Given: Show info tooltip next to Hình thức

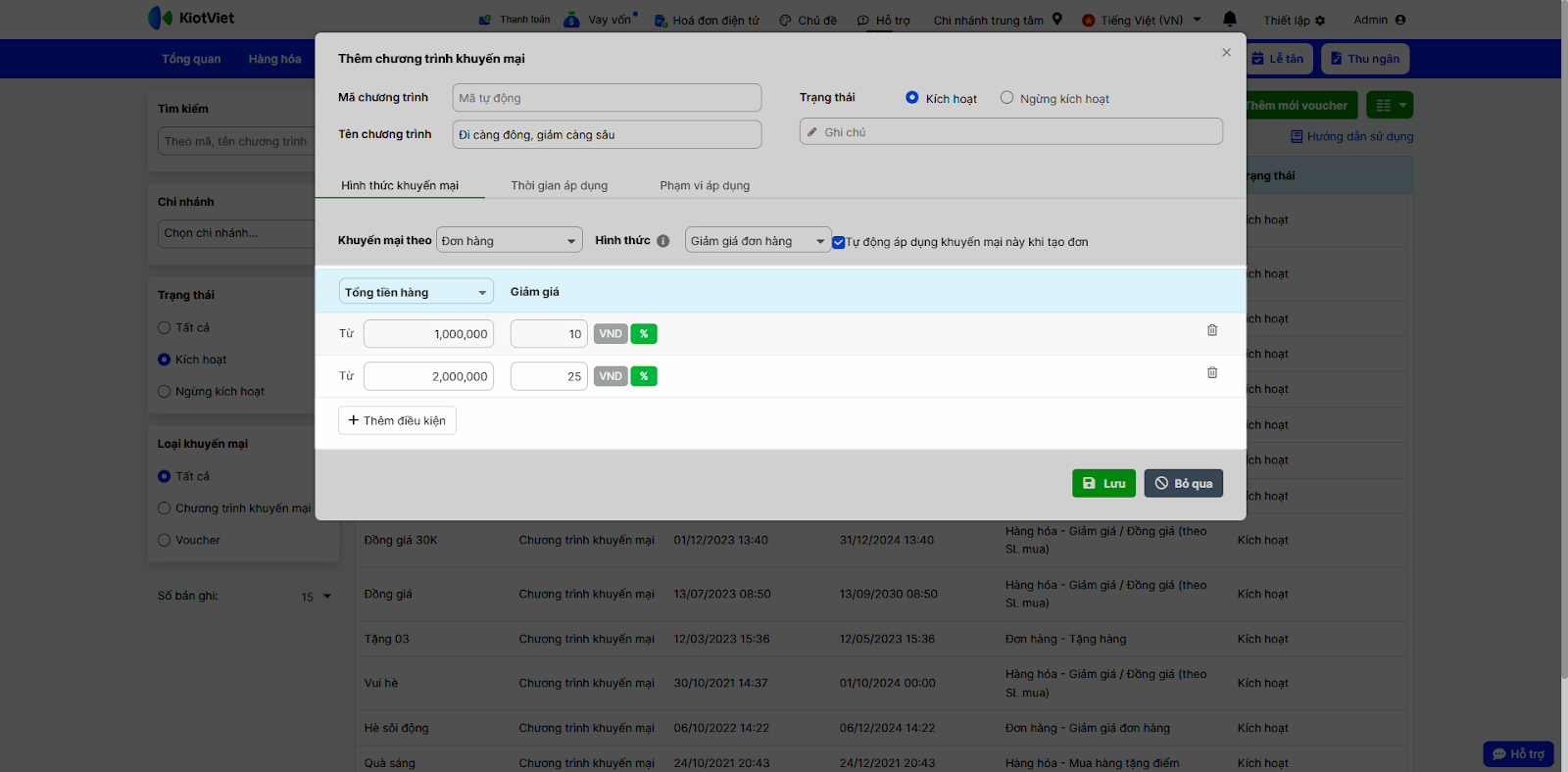Looking at the screenshot, I should (663, 241).
